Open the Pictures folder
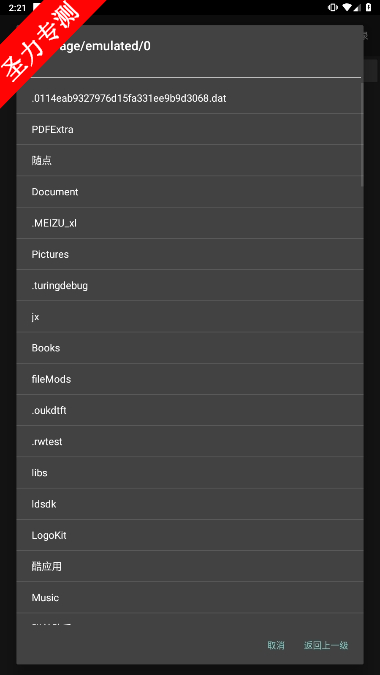This screenshot has width=380, height=675. (190, 254)
